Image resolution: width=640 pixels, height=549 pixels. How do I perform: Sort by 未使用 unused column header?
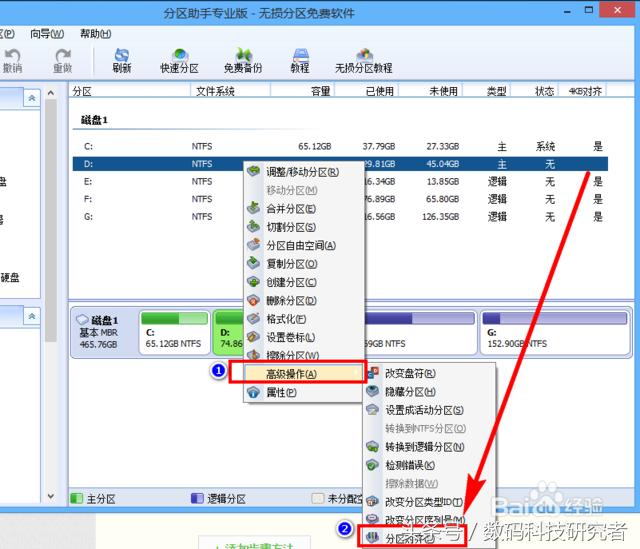pos(431,91)
